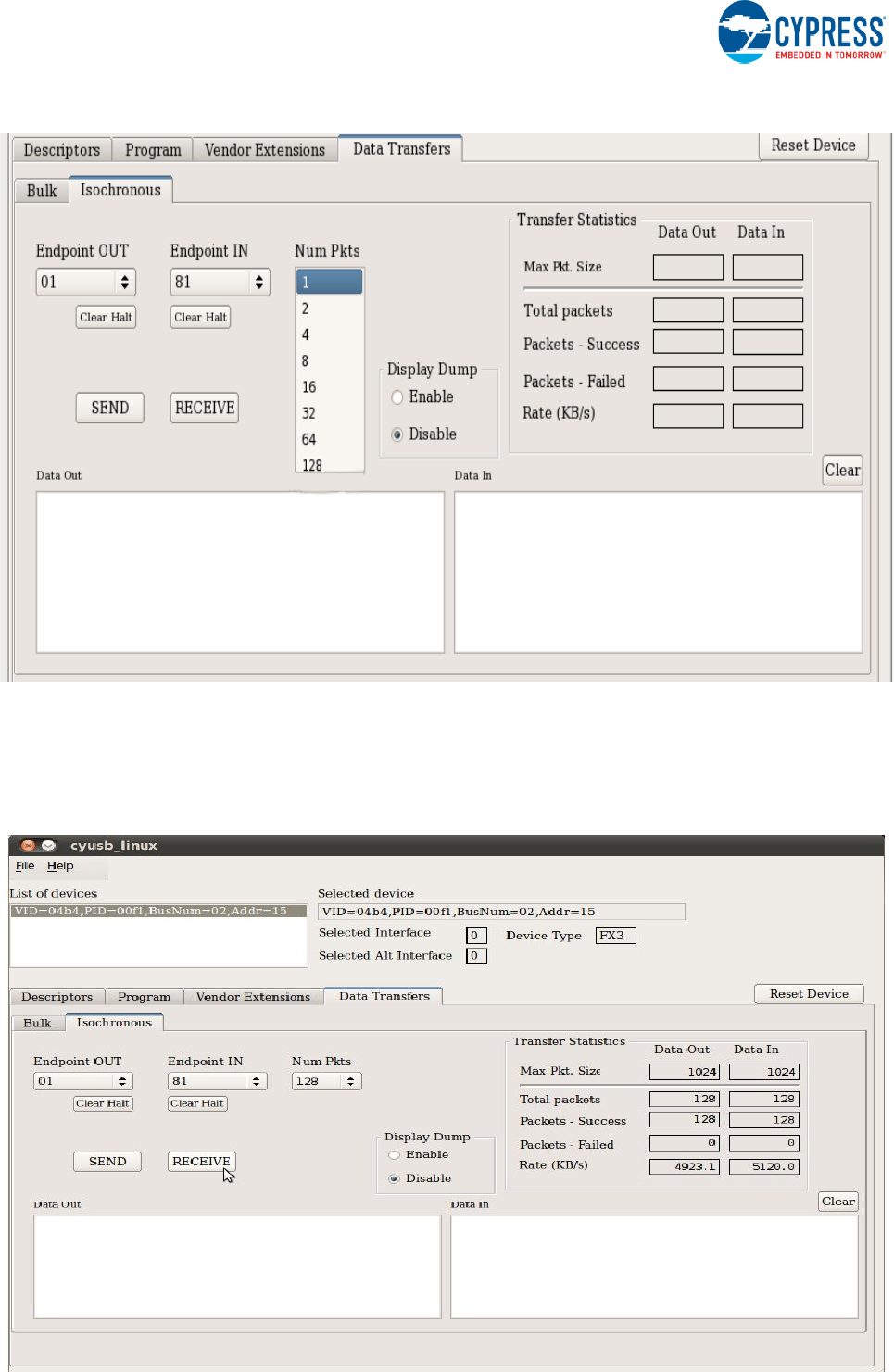Click Device Type FX3 field

click(616, 936)
